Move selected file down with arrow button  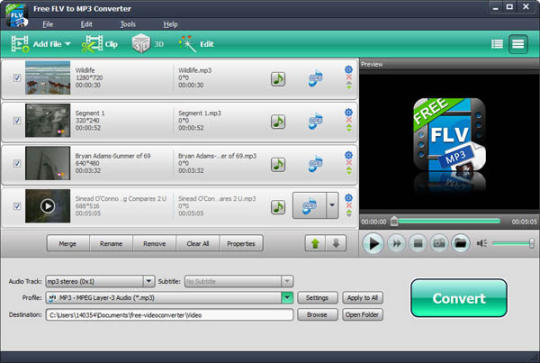pyautogui.click(x=336, y=243)
